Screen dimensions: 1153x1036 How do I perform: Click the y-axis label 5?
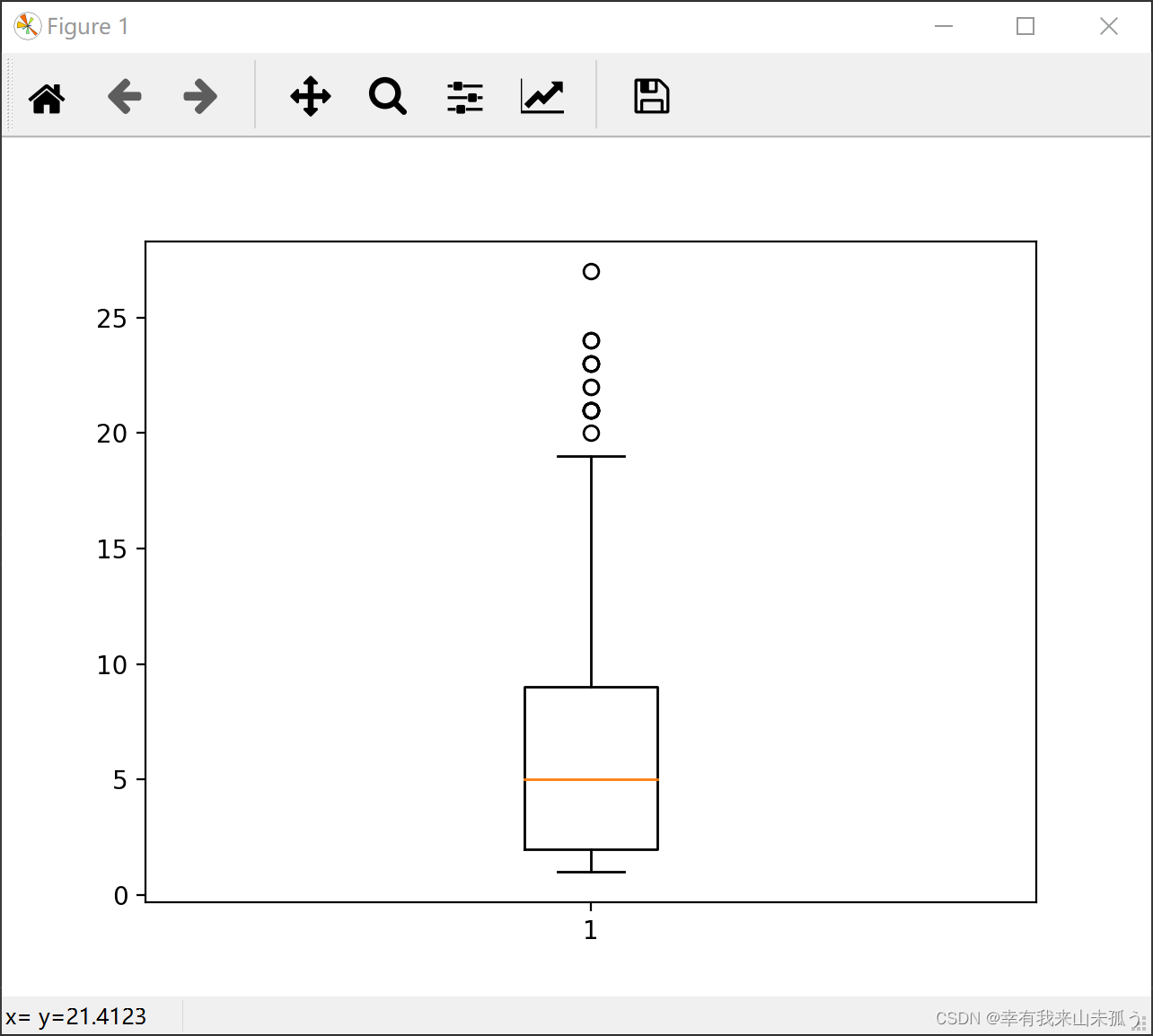(120, 780)
